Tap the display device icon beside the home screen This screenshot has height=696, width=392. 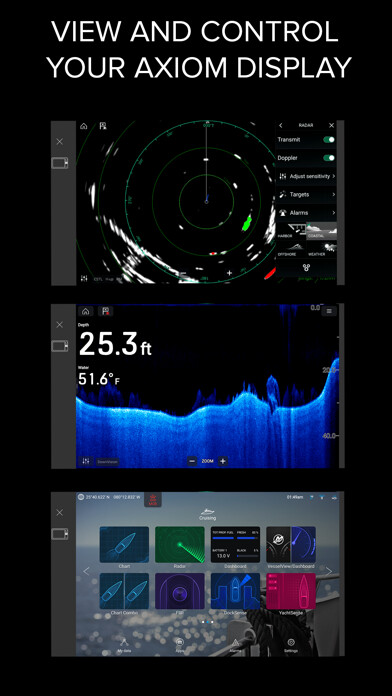[x=60, y=534]
